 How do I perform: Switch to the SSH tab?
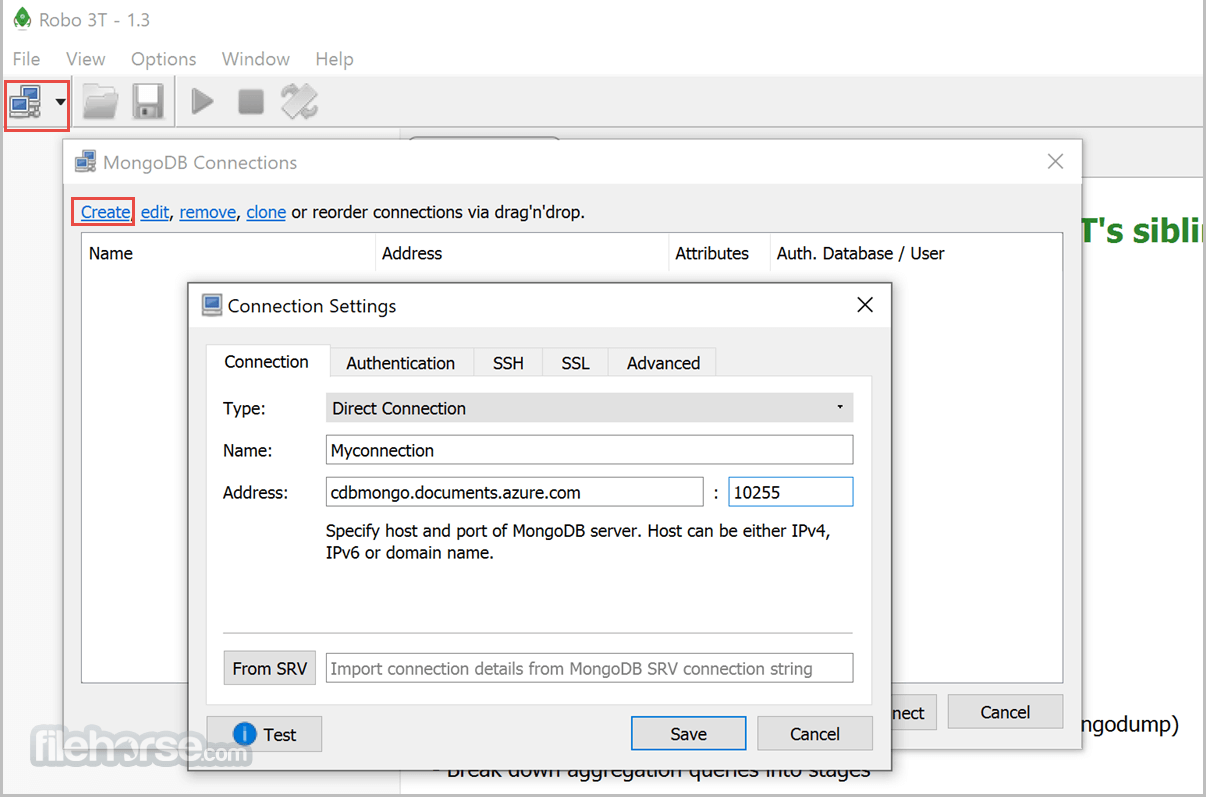pos(508,363)
